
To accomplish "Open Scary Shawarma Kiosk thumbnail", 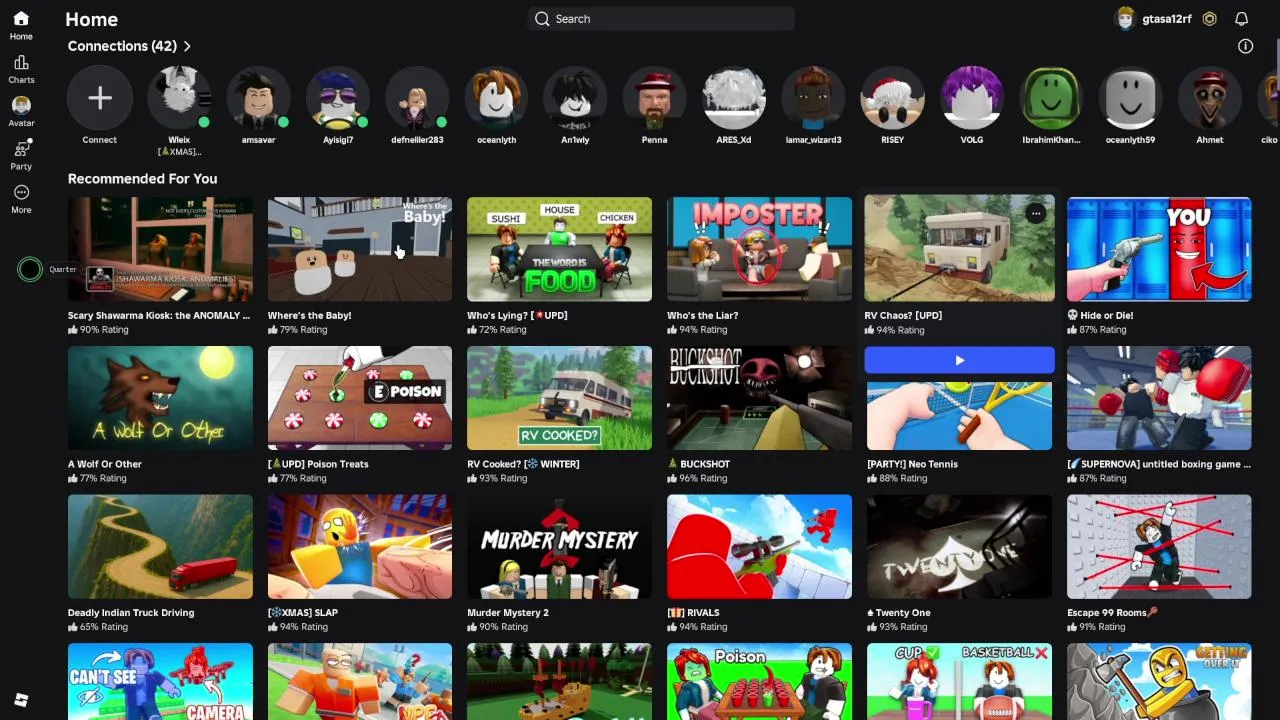I will [160, 249].
